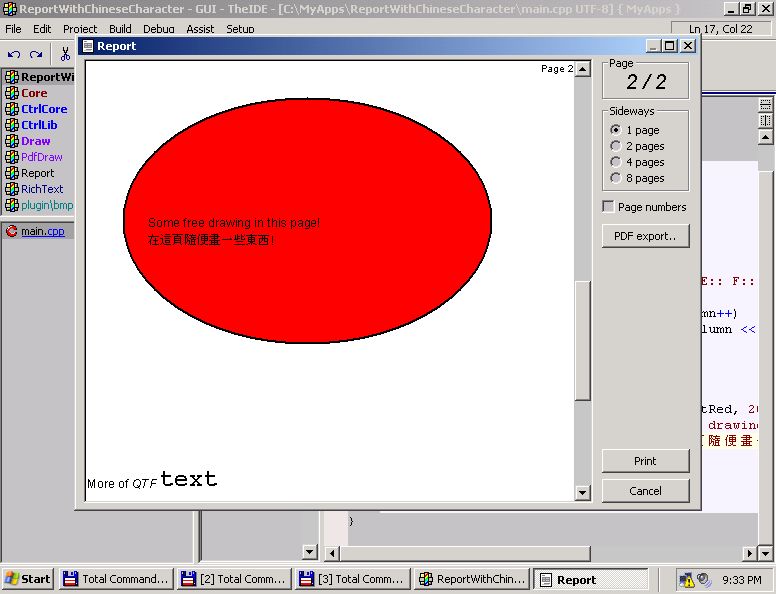Click the Cut scissors icon
This screenshot has width=776, height=594.
click(65, 54)
